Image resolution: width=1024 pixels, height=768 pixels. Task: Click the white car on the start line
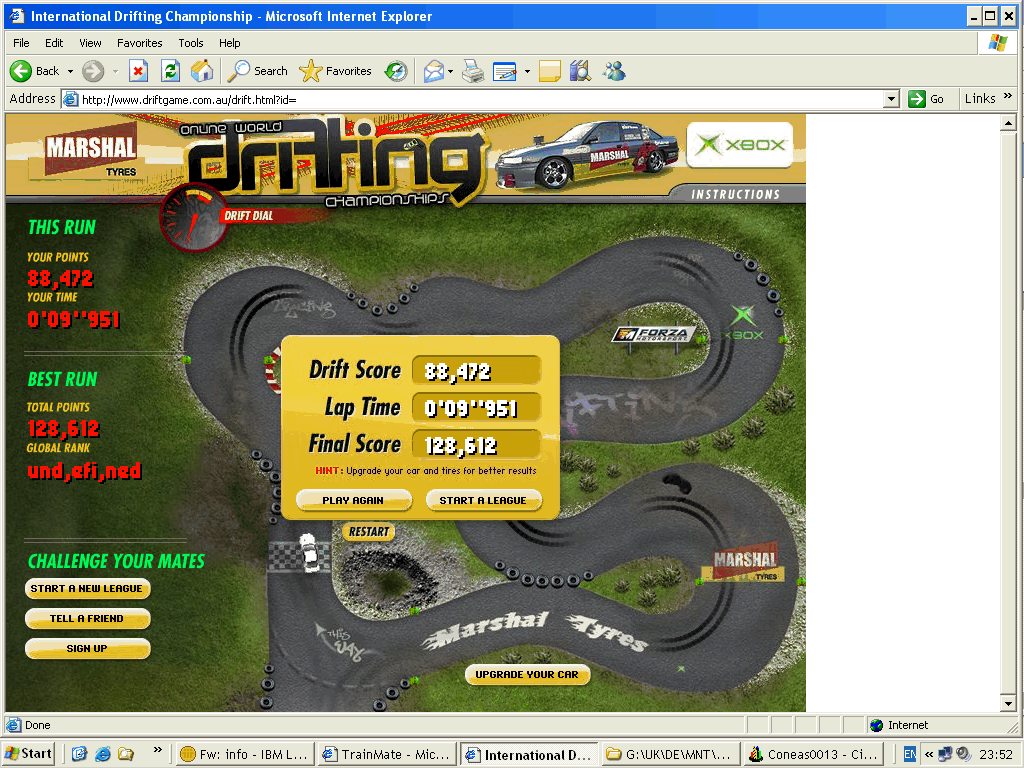pyautogui.click(x=308, y=552)
